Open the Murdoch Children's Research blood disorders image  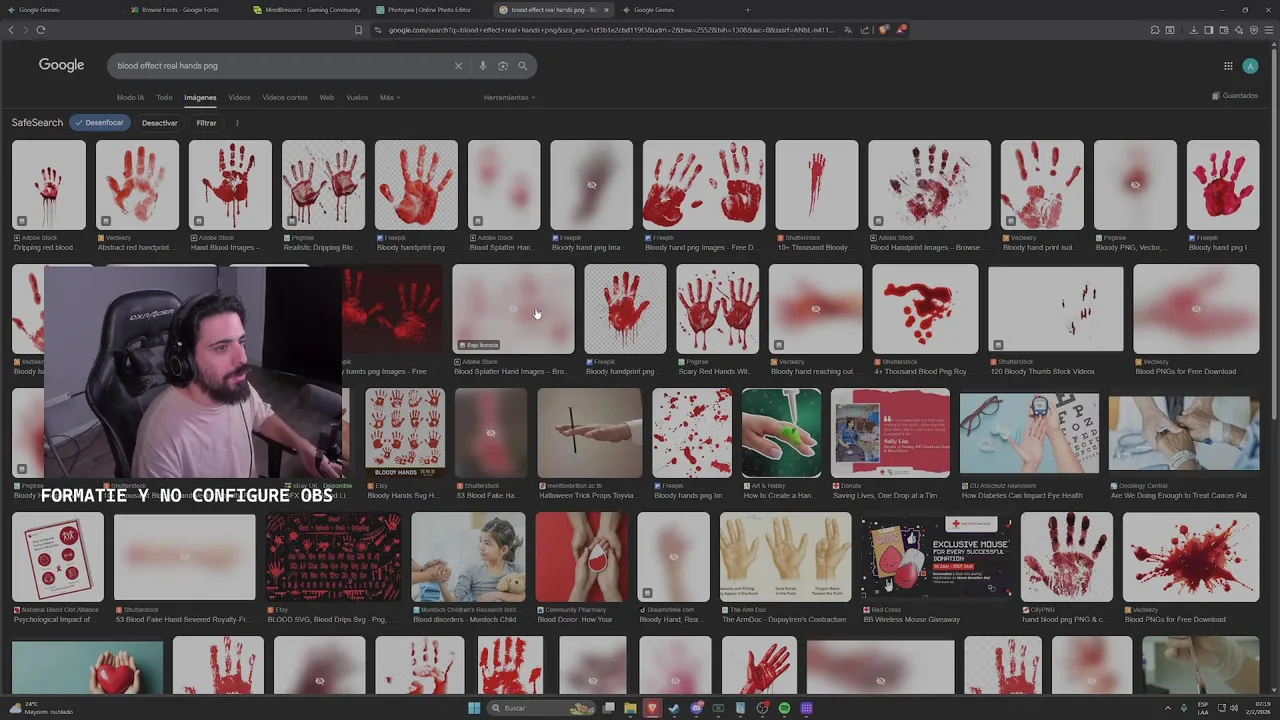click(x=468, y=557)
